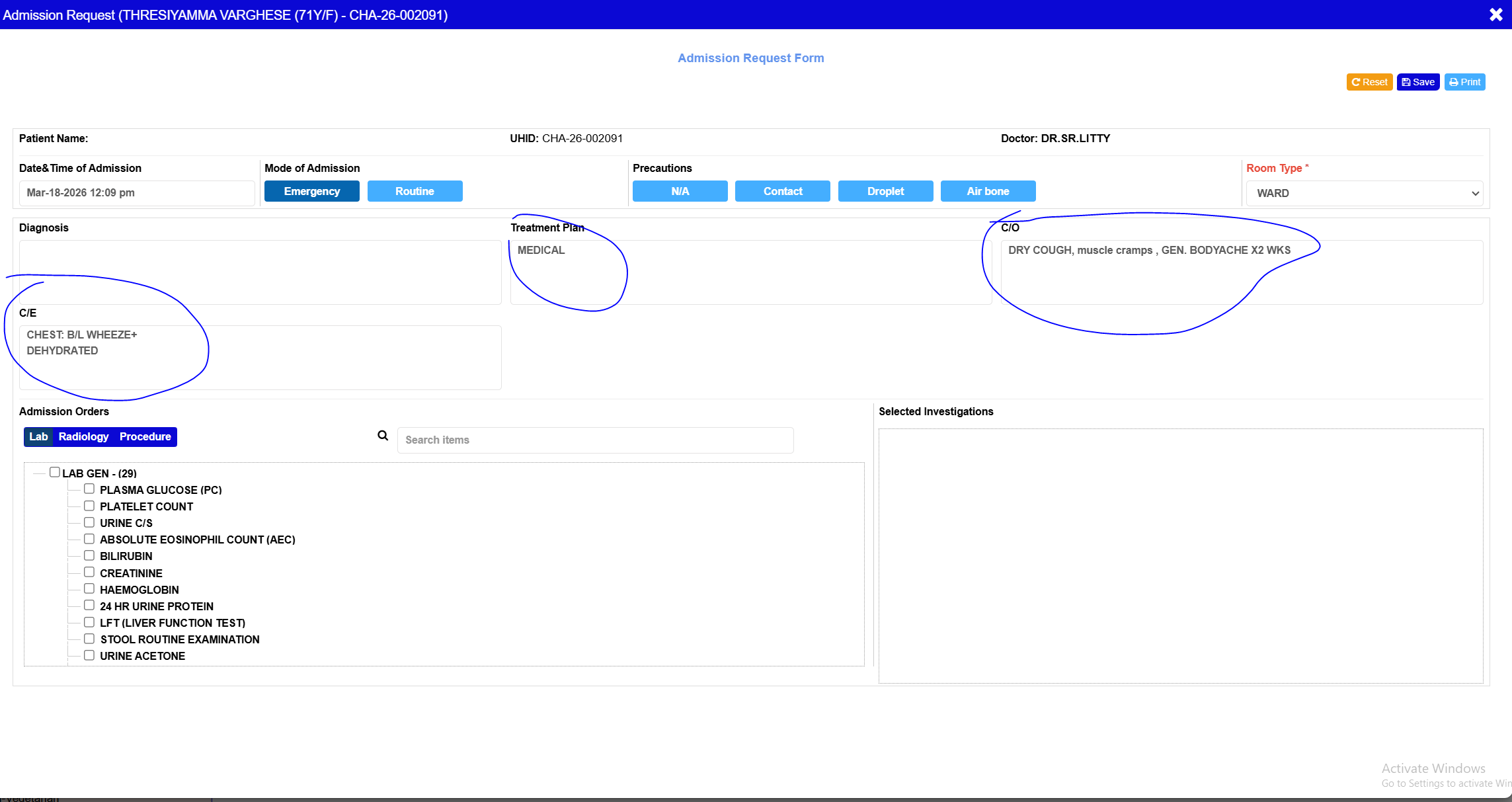Save the admission request form
This screenshot has width=1512, height=802.
pos(1417,82)
